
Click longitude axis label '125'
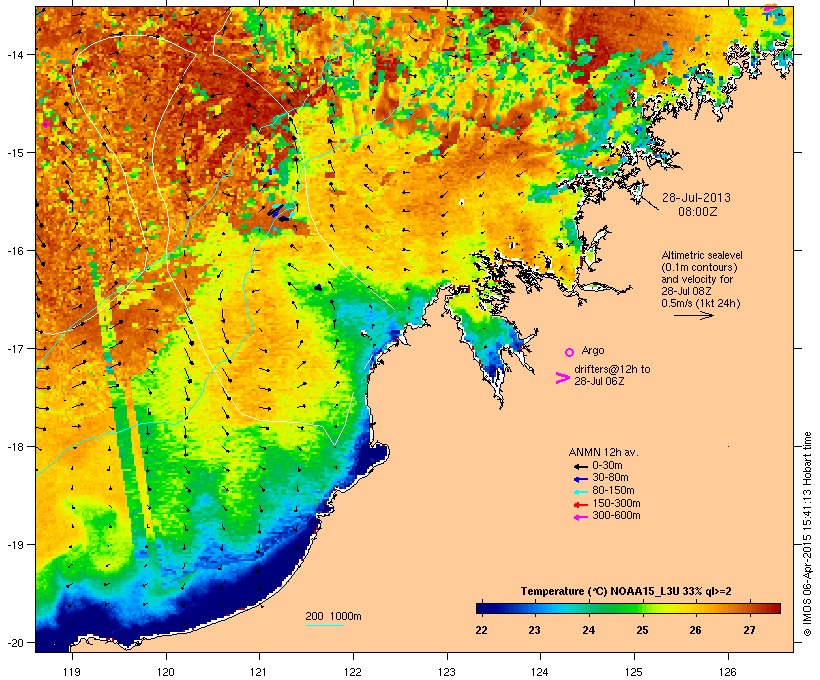[x=634, y=672]
